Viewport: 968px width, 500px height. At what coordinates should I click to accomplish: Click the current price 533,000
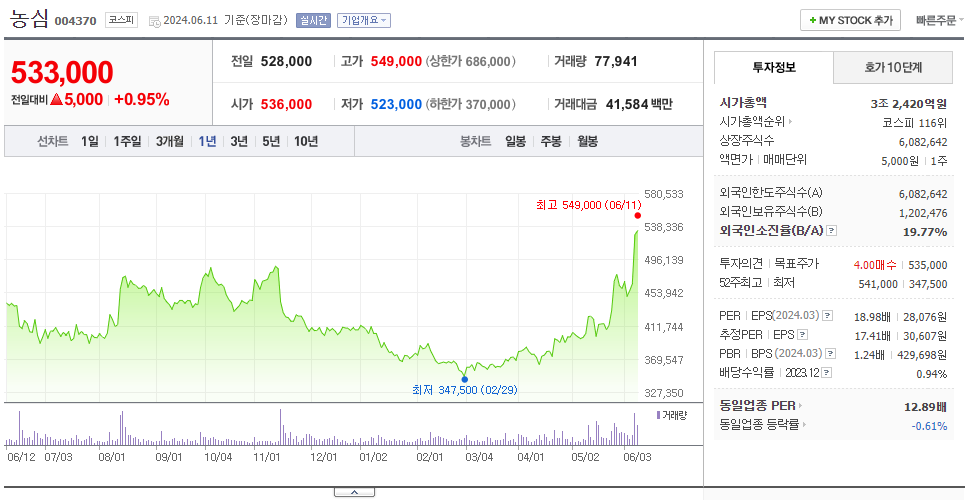pyautogui.click(x=62, y=72)
